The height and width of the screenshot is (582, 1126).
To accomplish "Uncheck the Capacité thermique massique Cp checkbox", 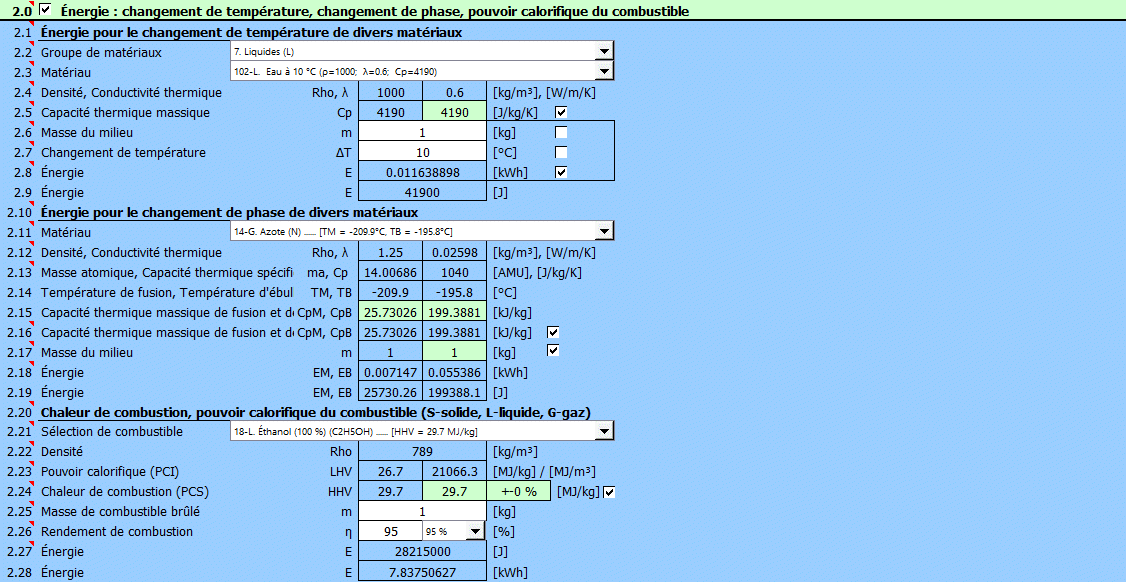I will (561, 112).
